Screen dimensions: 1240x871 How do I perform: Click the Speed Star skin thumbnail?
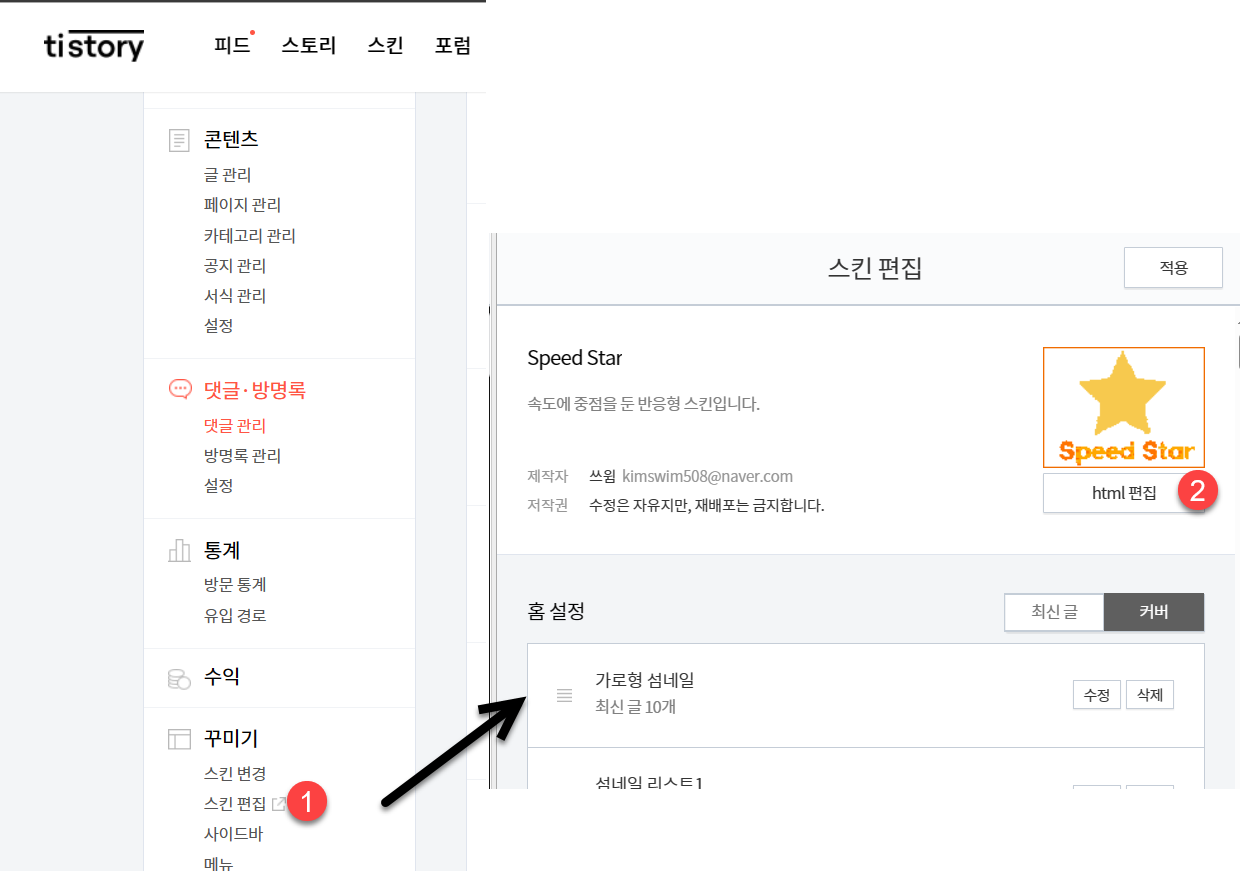click(x=1123, y=407)
